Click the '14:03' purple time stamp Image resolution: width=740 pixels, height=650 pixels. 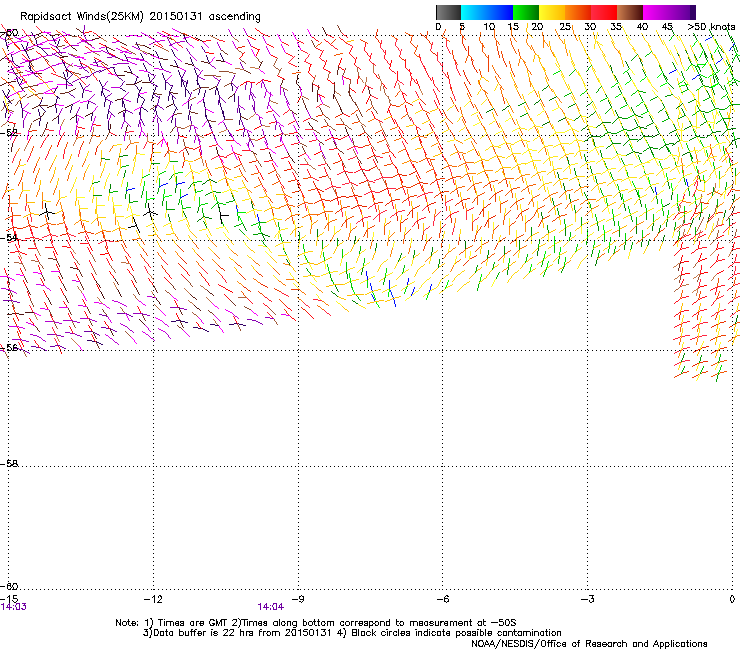click(14, 607)
